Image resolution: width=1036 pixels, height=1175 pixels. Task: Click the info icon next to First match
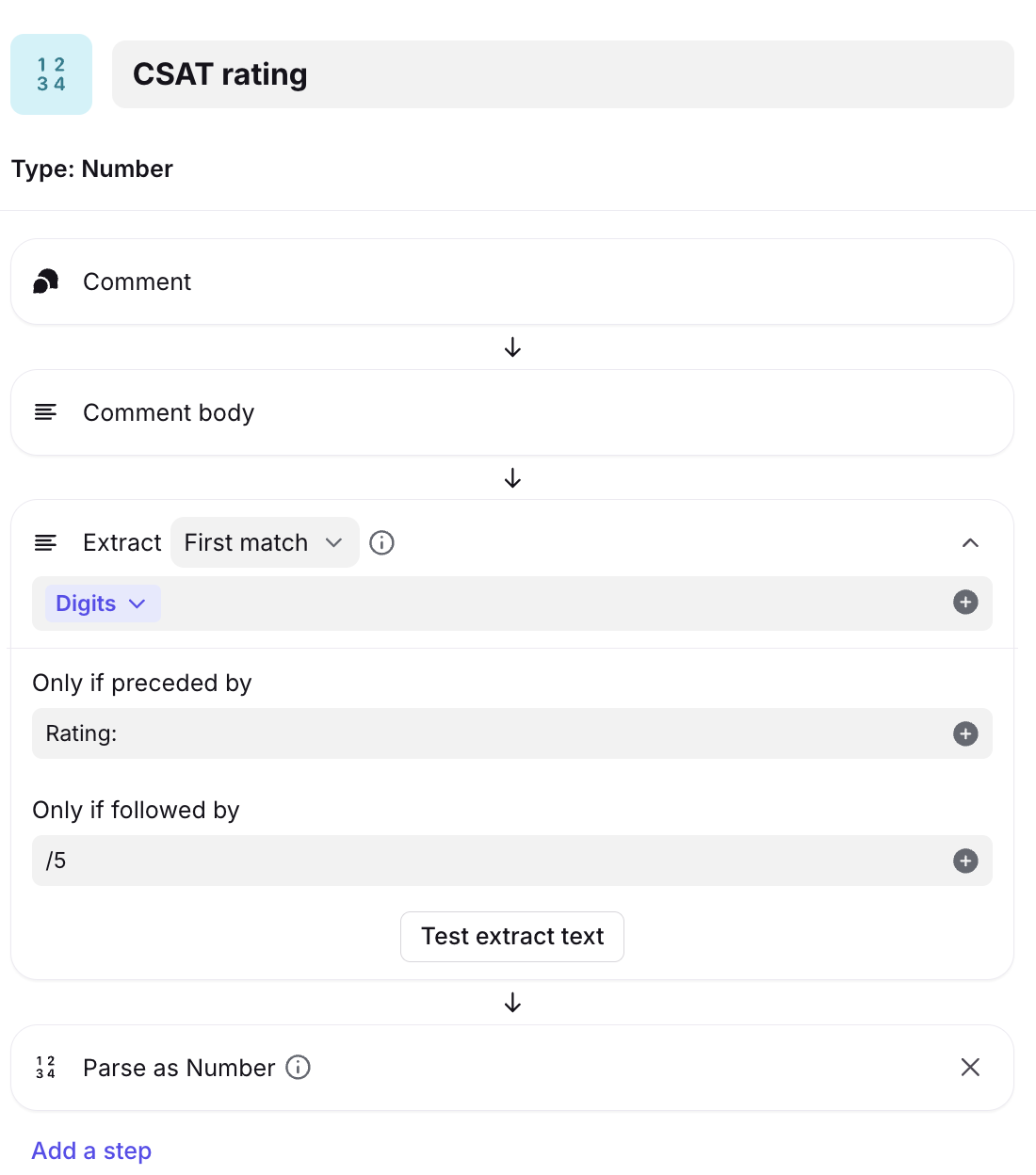point(381,542)
